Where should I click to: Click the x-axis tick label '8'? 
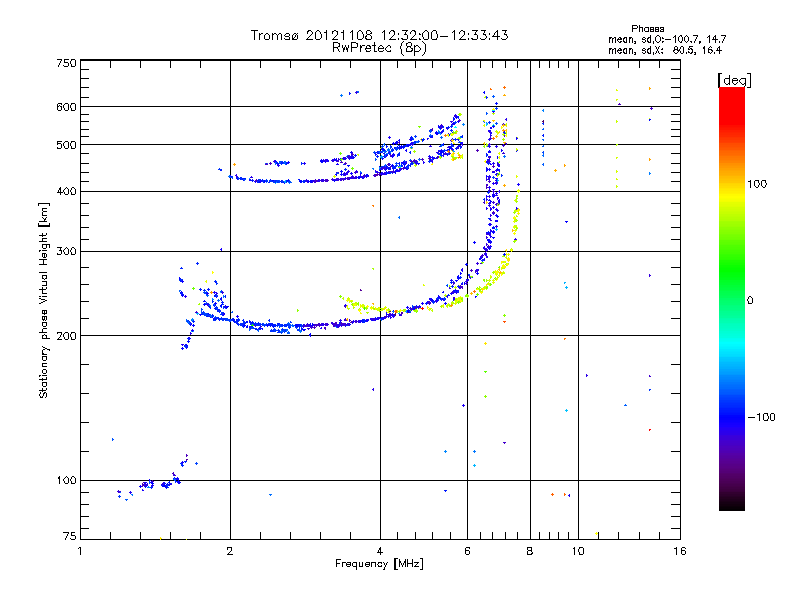tap(530, 551)
